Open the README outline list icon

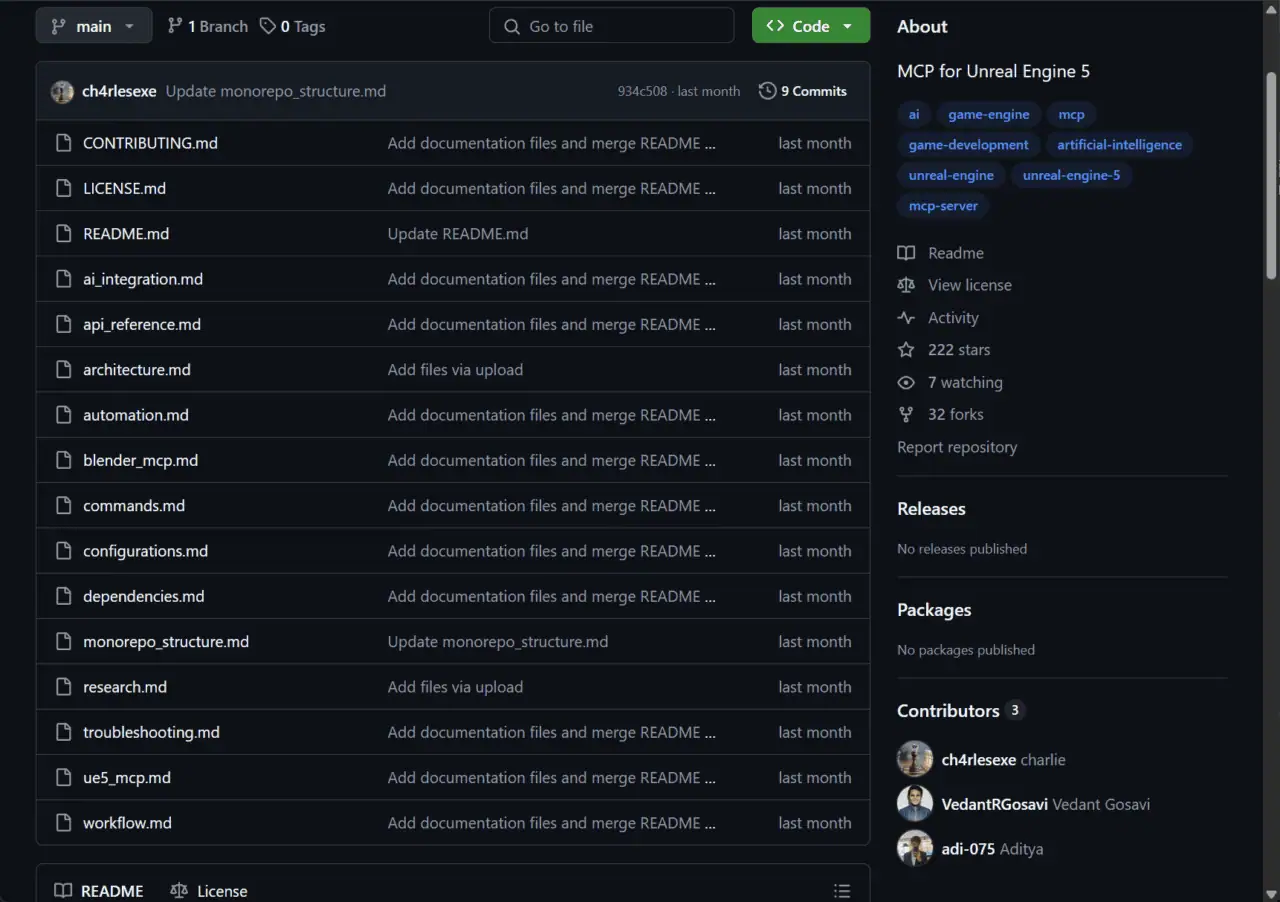(x=842, y=890)
